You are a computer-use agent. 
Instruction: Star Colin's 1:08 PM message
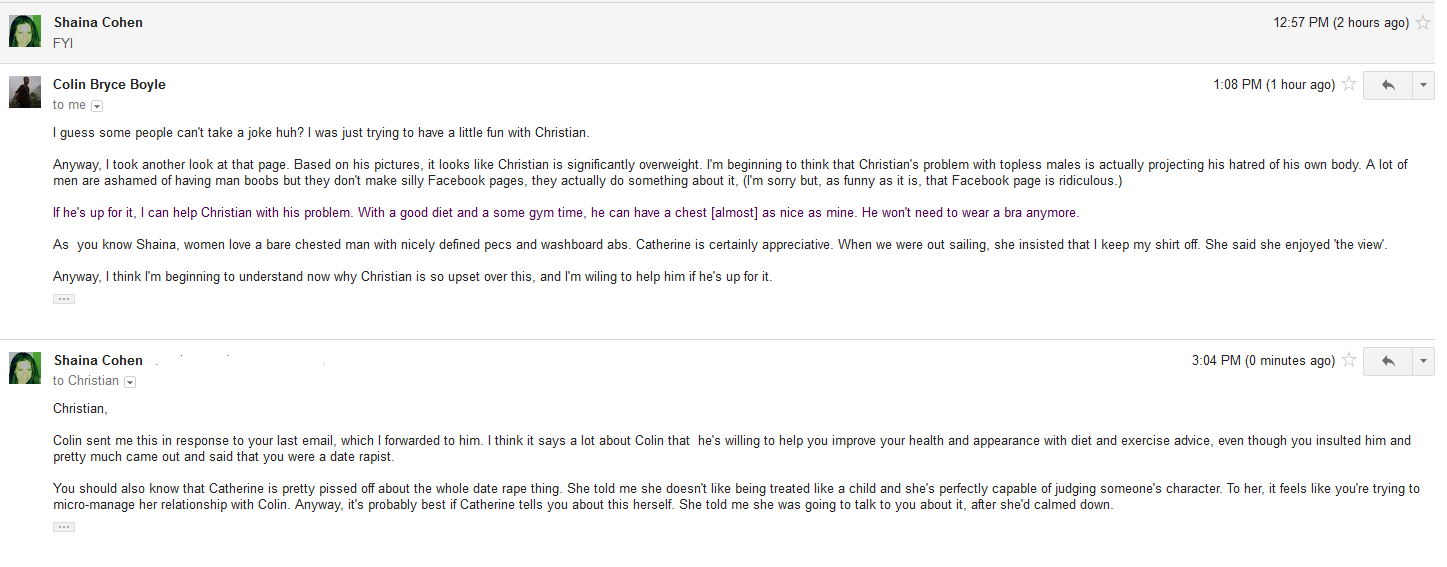click(x=1349, y=85)
